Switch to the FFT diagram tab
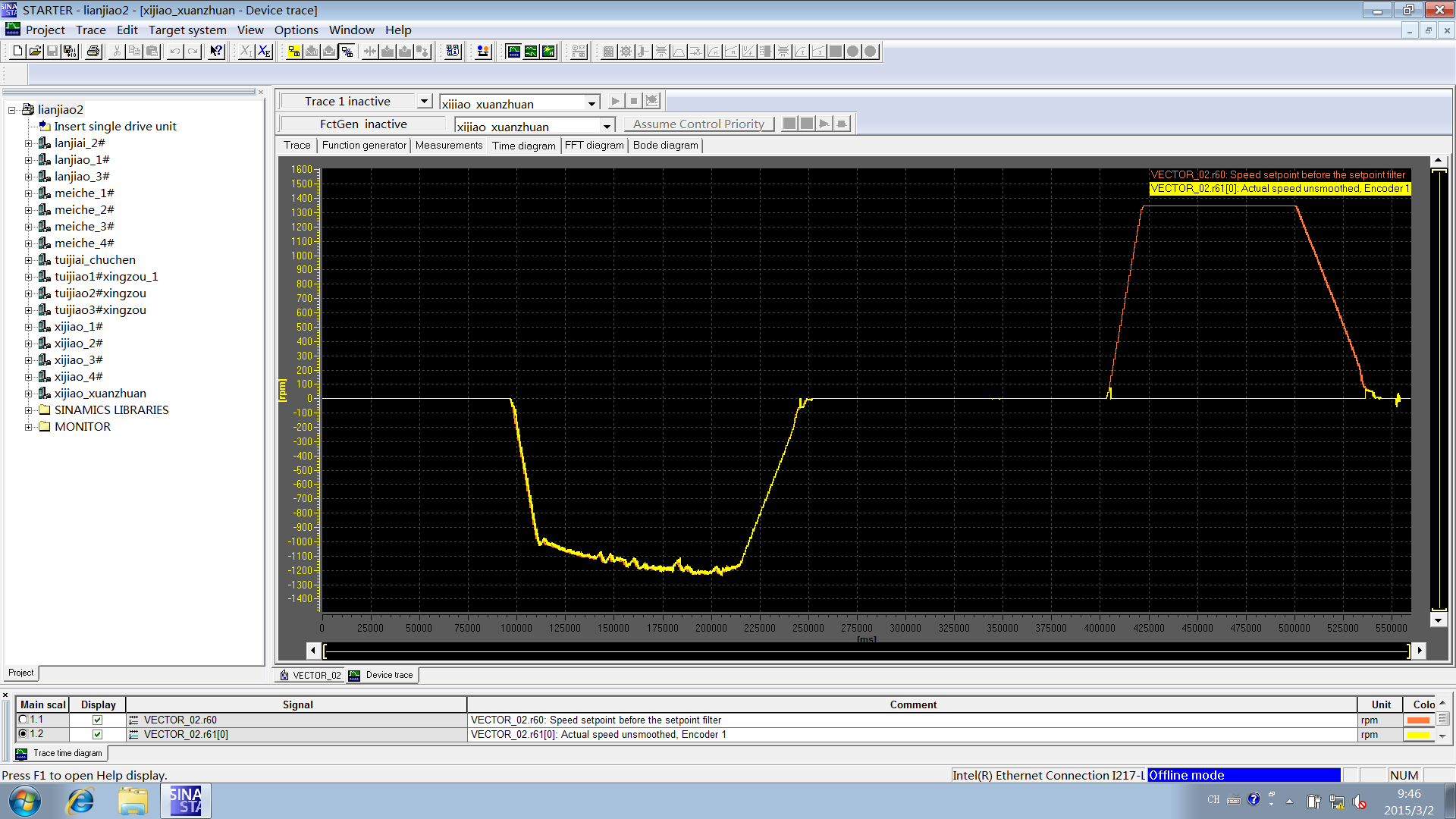The image size is (1456, 819). [x=594, y=146]
